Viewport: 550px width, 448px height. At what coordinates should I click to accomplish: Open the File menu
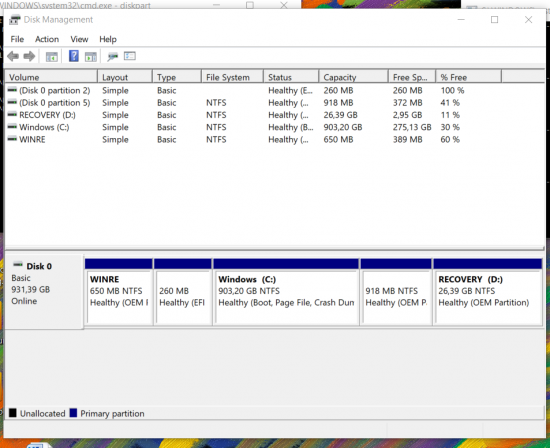pos(17,39)
